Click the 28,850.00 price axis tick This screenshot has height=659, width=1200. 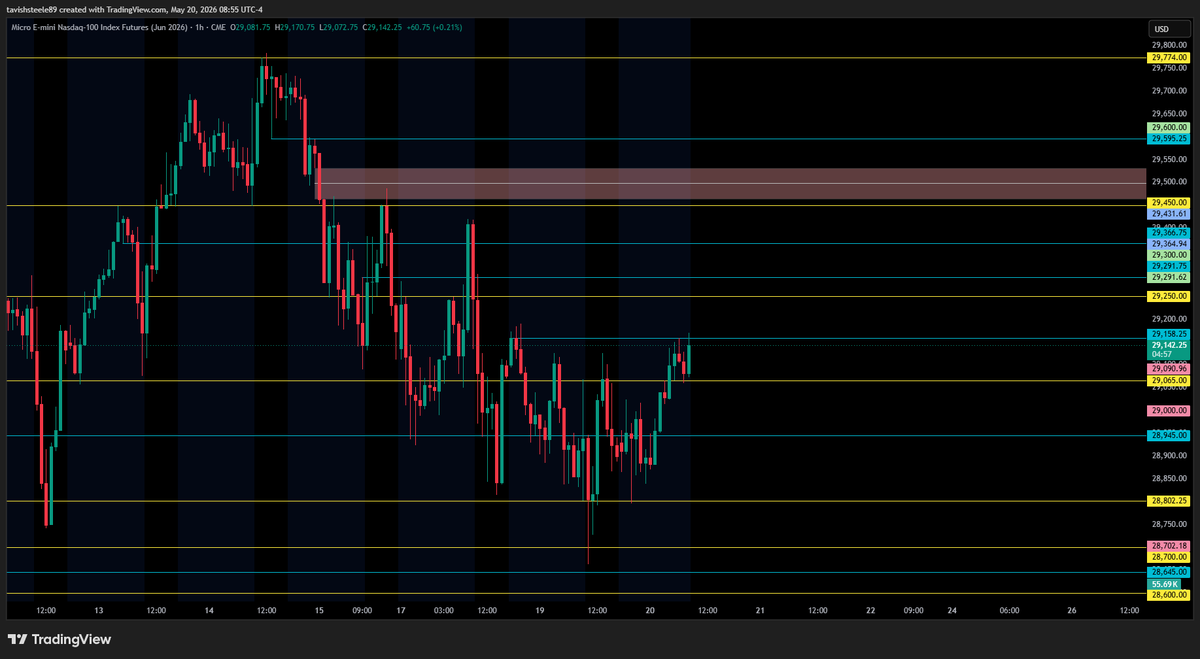point(1169,478)
